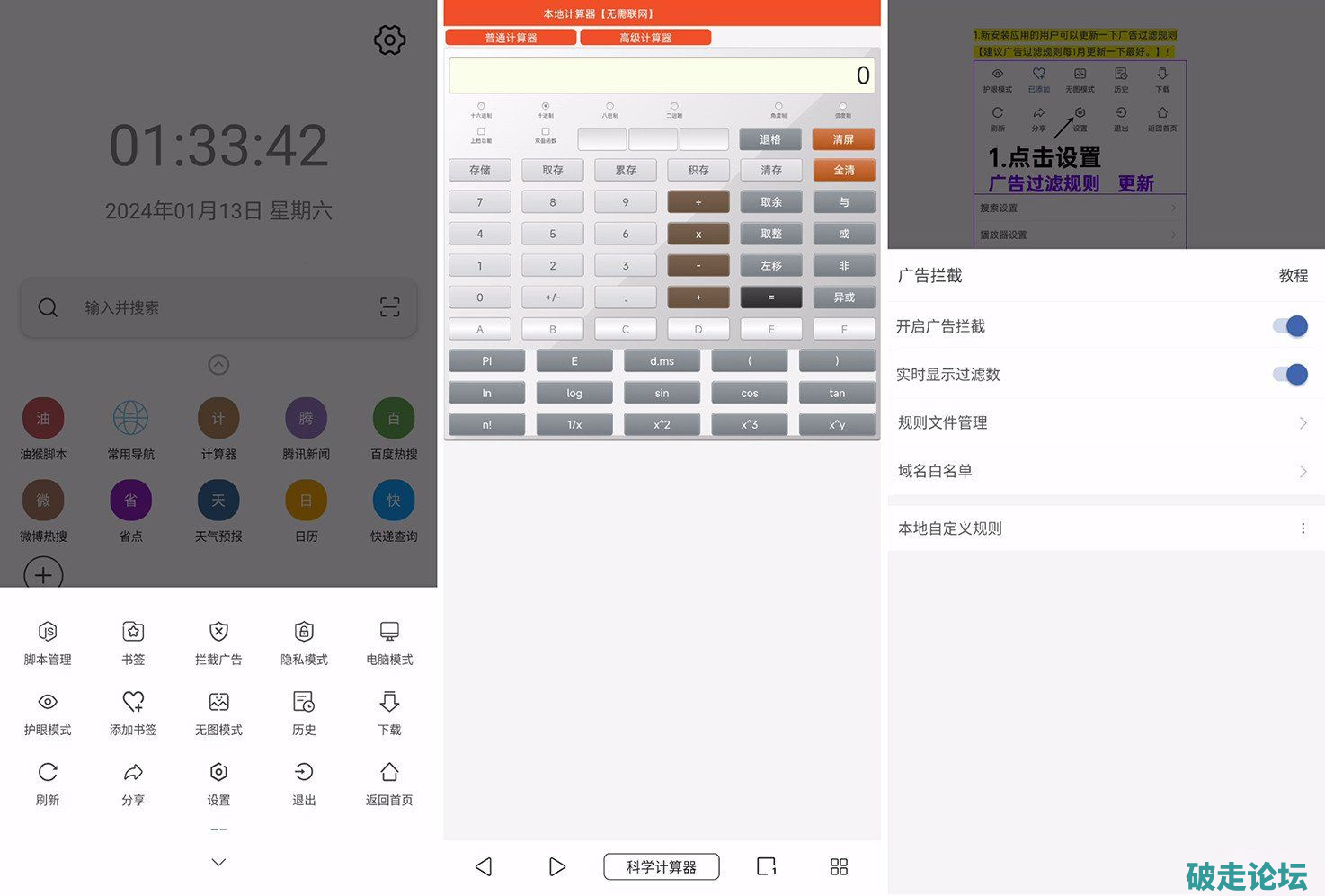Viewport: 1325px width, 896px height.
Task: Click the 添加书签 heart icon
Action: [133, 702]
